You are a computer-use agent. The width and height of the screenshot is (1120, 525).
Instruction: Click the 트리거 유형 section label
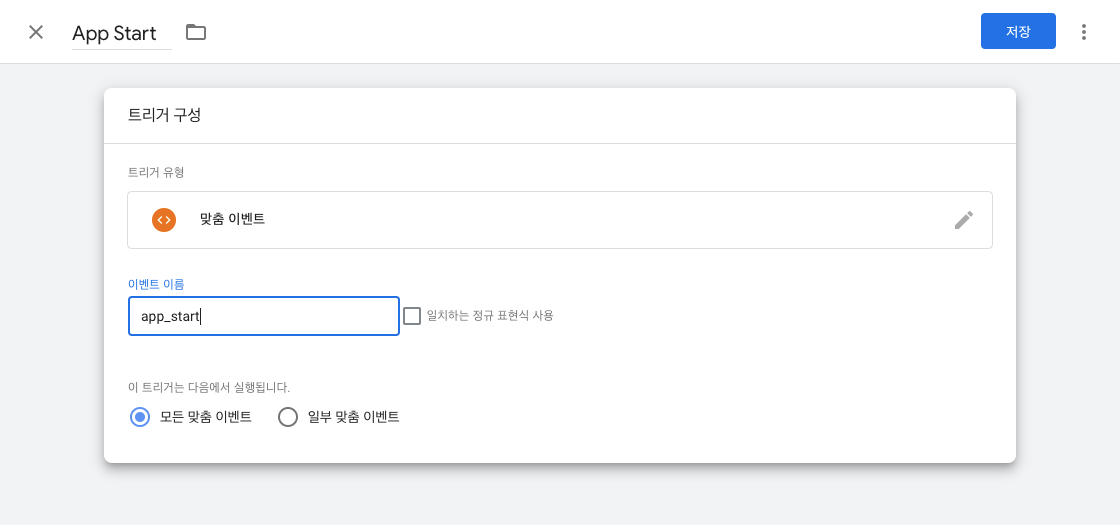click(x=156, y=172)
